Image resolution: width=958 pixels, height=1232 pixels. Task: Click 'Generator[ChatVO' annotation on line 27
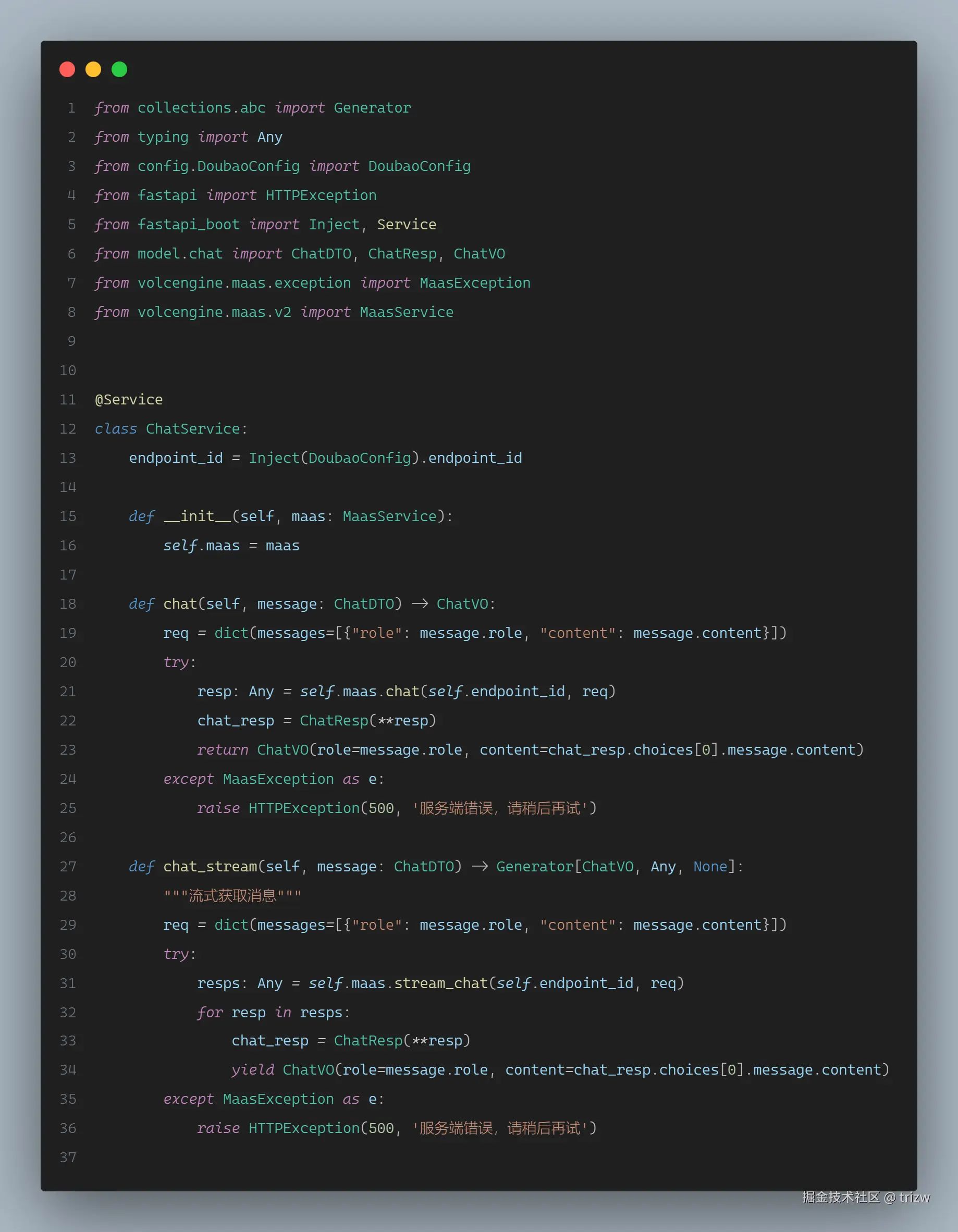tap(565, 867)
